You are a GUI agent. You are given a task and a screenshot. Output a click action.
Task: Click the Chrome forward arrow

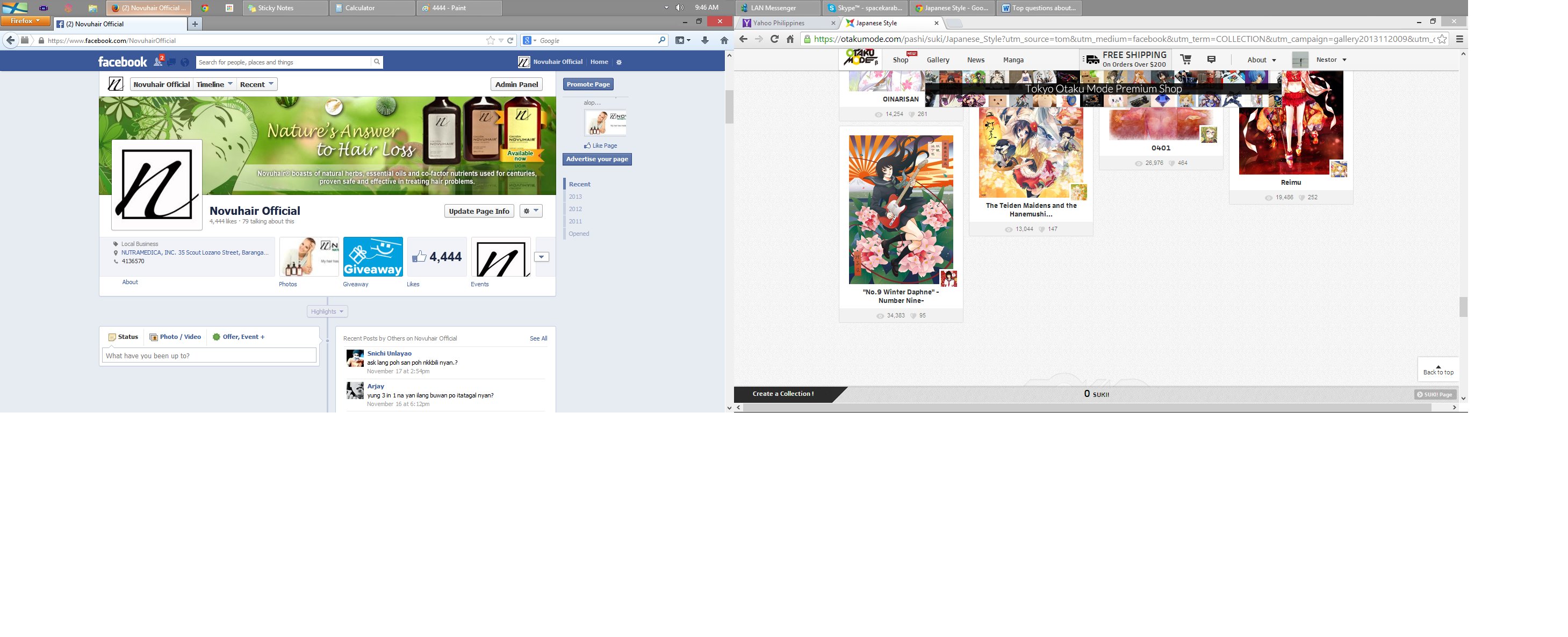coord(759,39)
